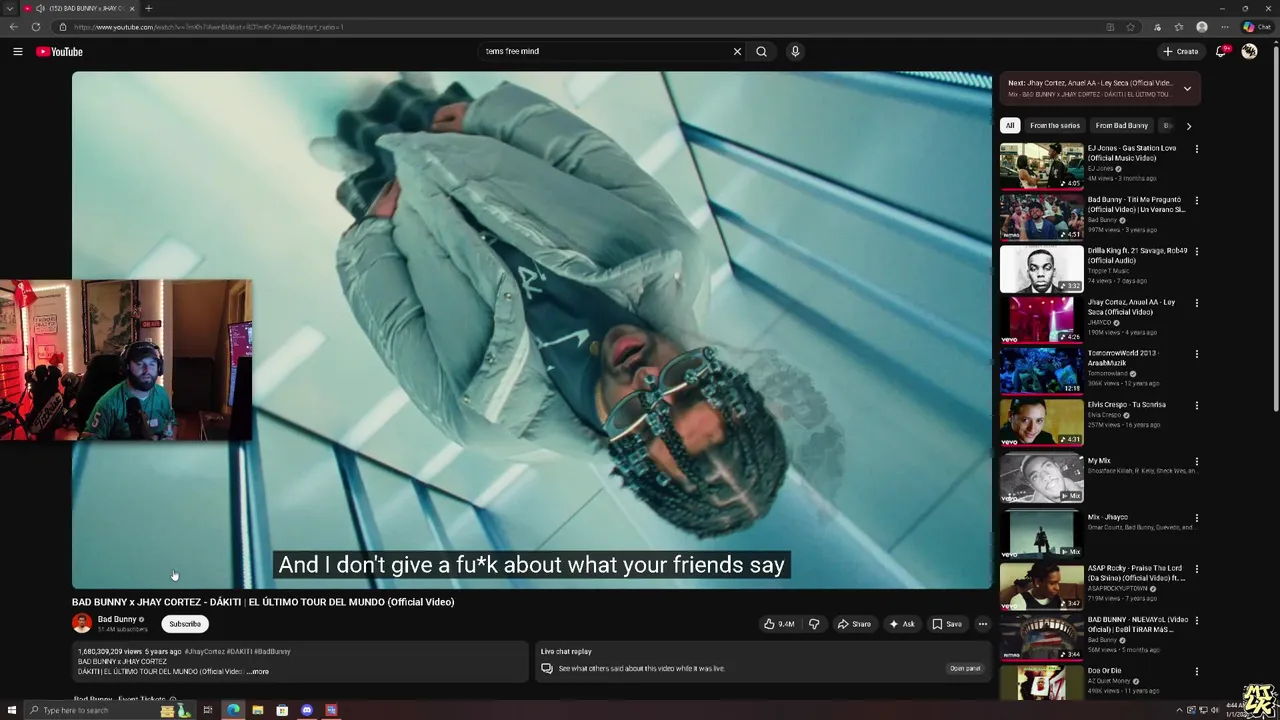Open File Explorer from the taskbar
Screen dimensions: 1280x720
(x=258, y=710)
